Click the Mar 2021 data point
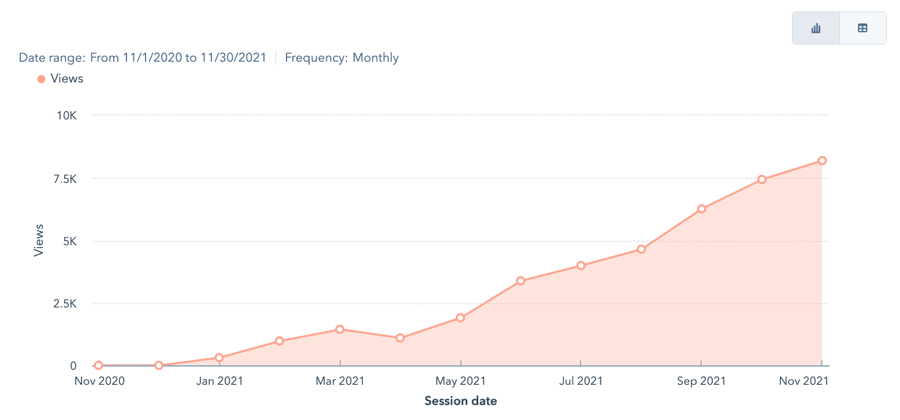 point(340,329)
